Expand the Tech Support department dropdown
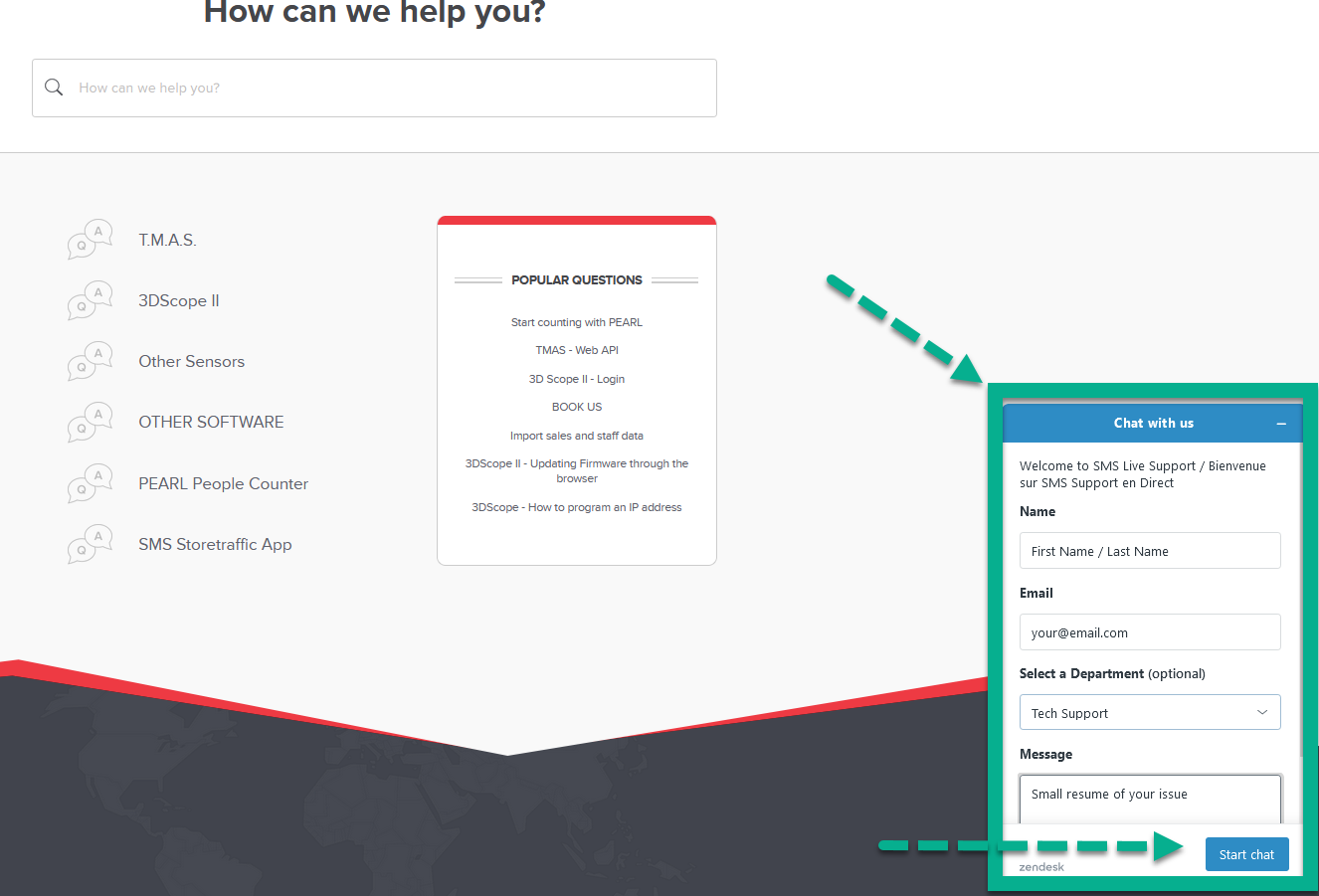1319x896 pixels. [1150, 713]
